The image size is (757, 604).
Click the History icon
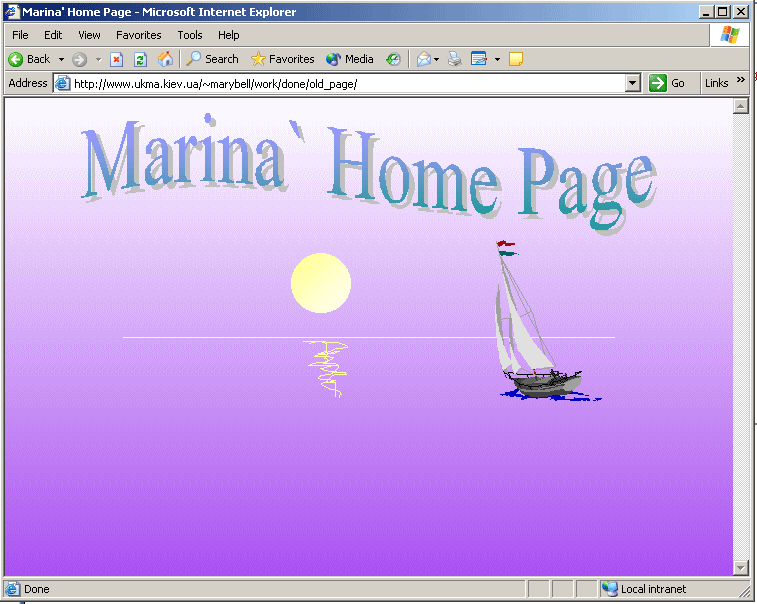(393, 59)
